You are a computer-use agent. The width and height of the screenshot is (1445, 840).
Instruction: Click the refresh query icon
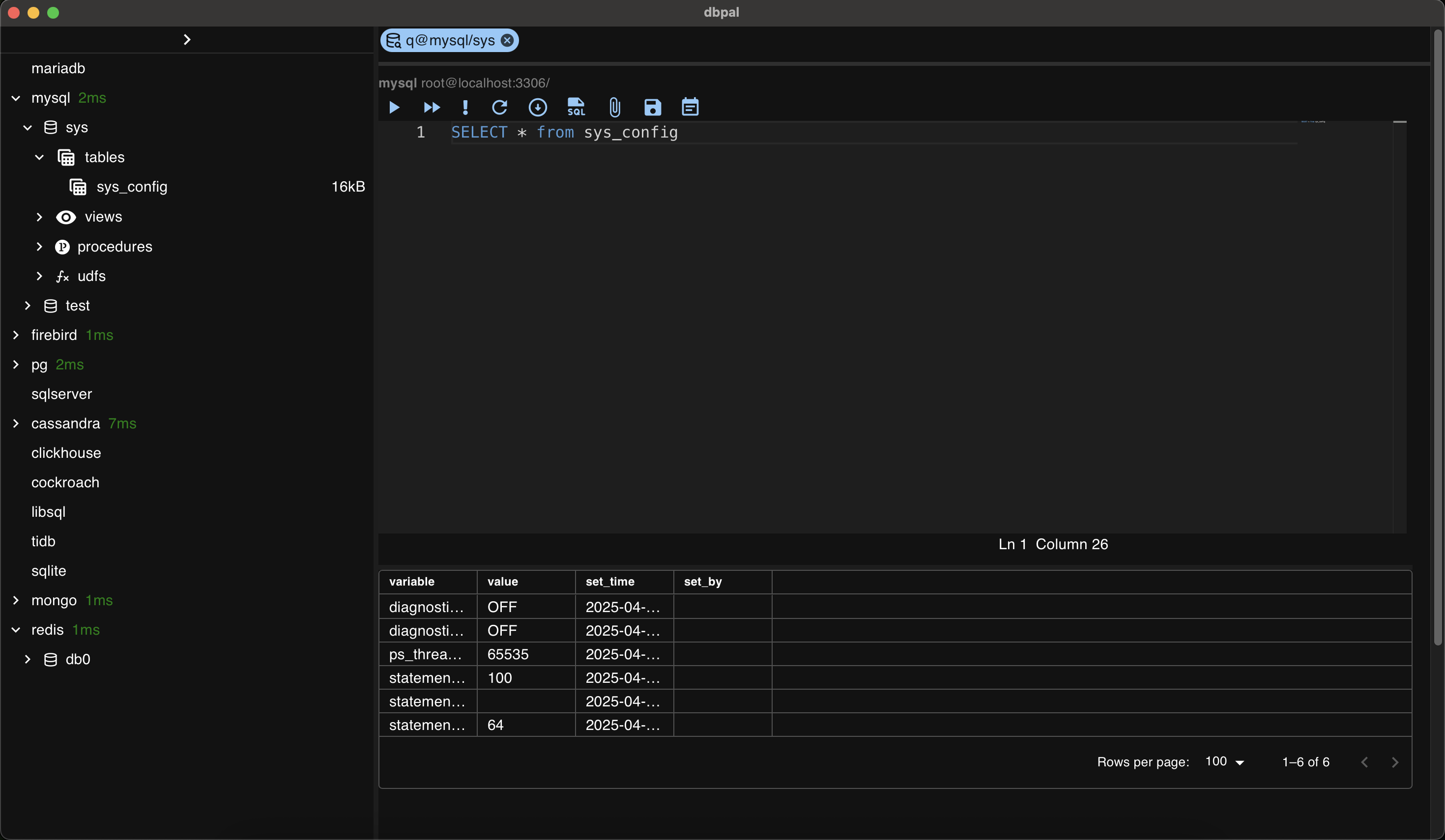[499, 107]
